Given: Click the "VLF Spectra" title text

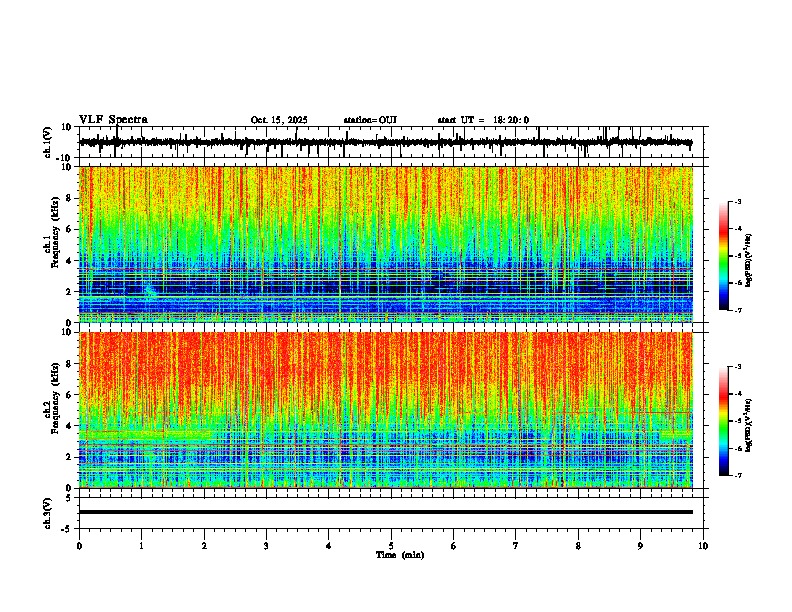Looking at the screenshot, I should point(113,120).
